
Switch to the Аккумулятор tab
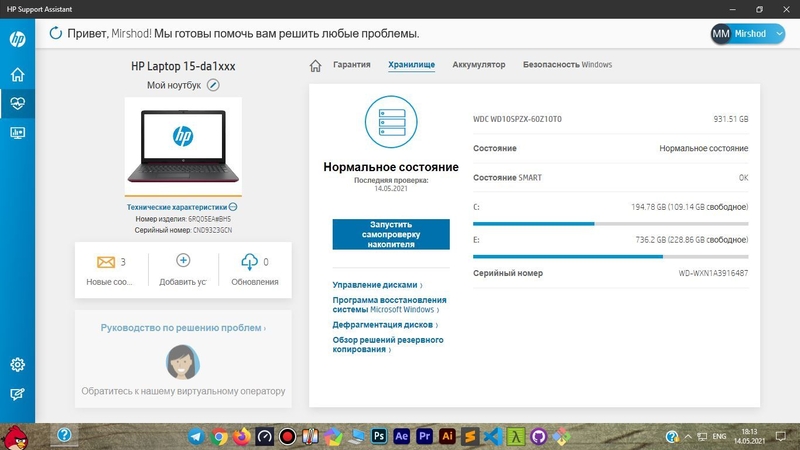click(x=479, y=65)
